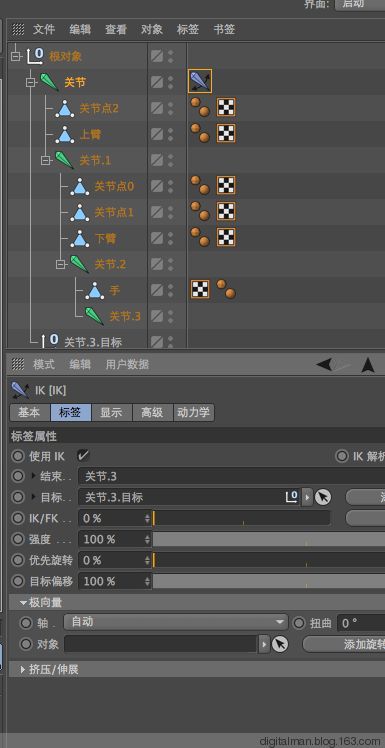
Task: Click the polygon object icon of 关节点2
Action: click(x=64, y=108)
